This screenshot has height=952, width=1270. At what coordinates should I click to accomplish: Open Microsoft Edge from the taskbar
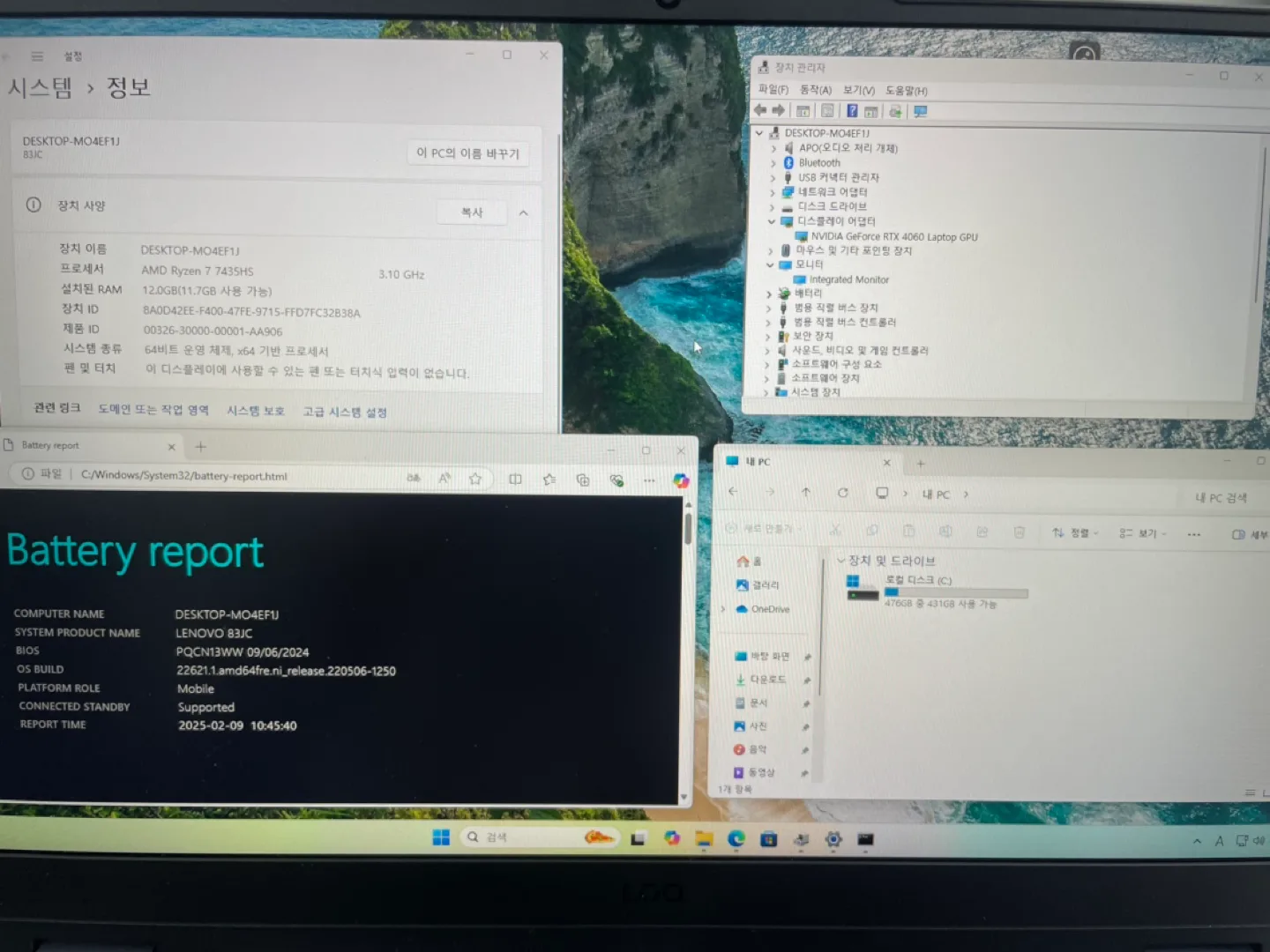(x=736, y=838)
